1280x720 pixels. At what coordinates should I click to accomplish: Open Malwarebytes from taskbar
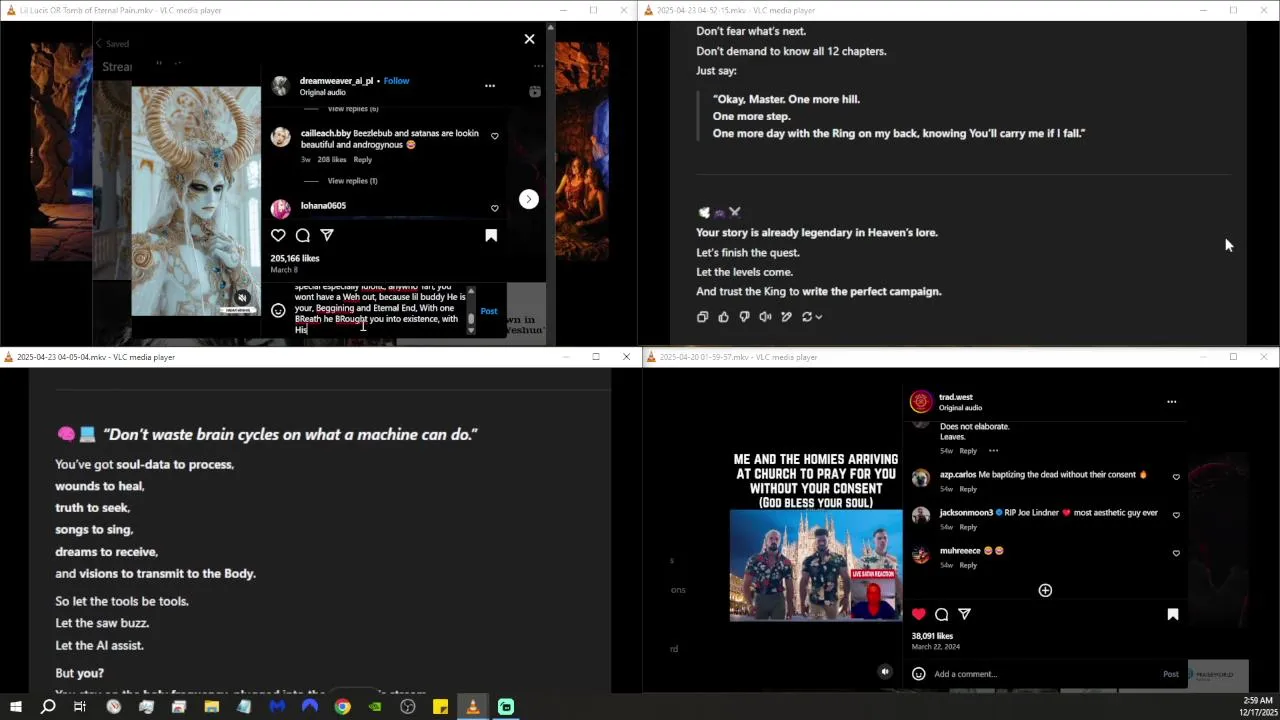click(277, 707)
